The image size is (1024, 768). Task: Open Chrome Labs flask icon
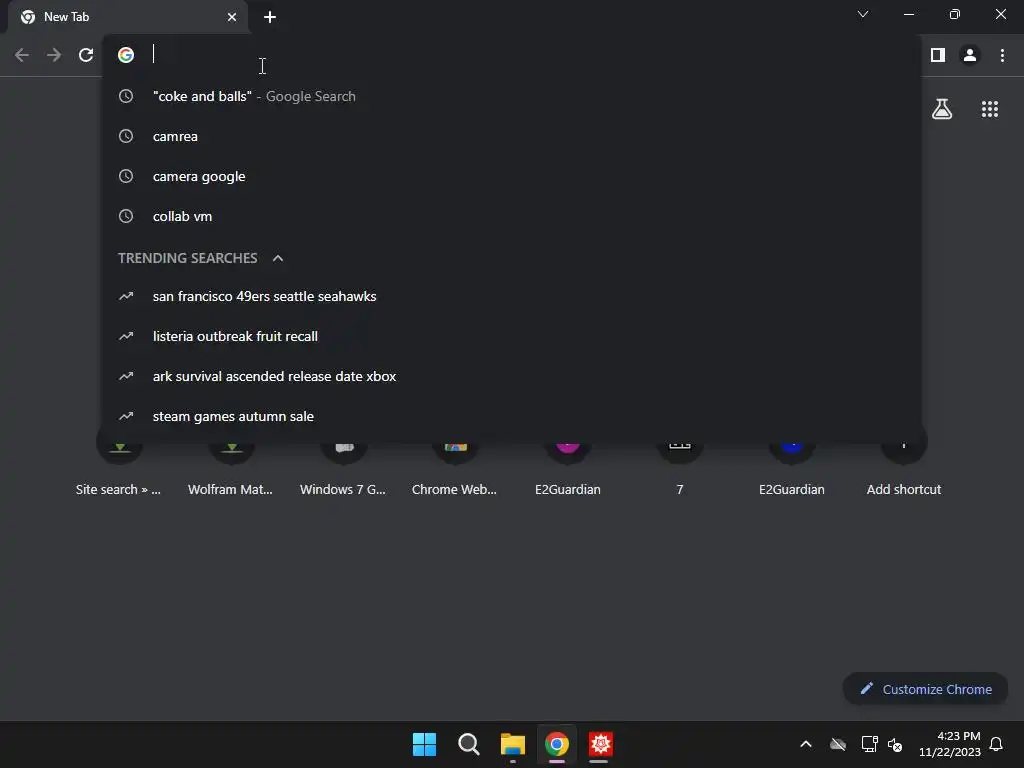click(942, 109)
